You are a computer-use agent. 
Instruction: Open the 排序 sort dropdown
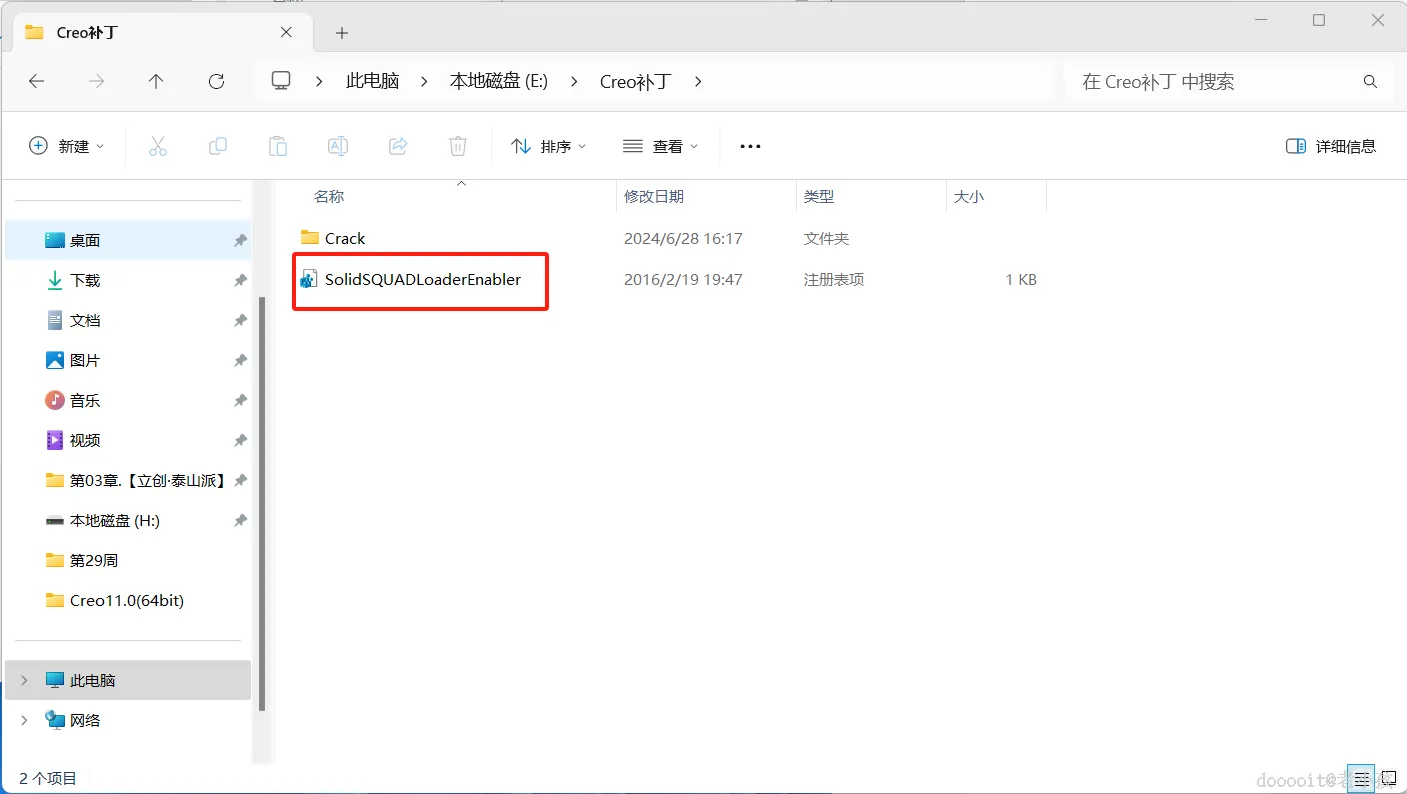click(x=548, y=146)
